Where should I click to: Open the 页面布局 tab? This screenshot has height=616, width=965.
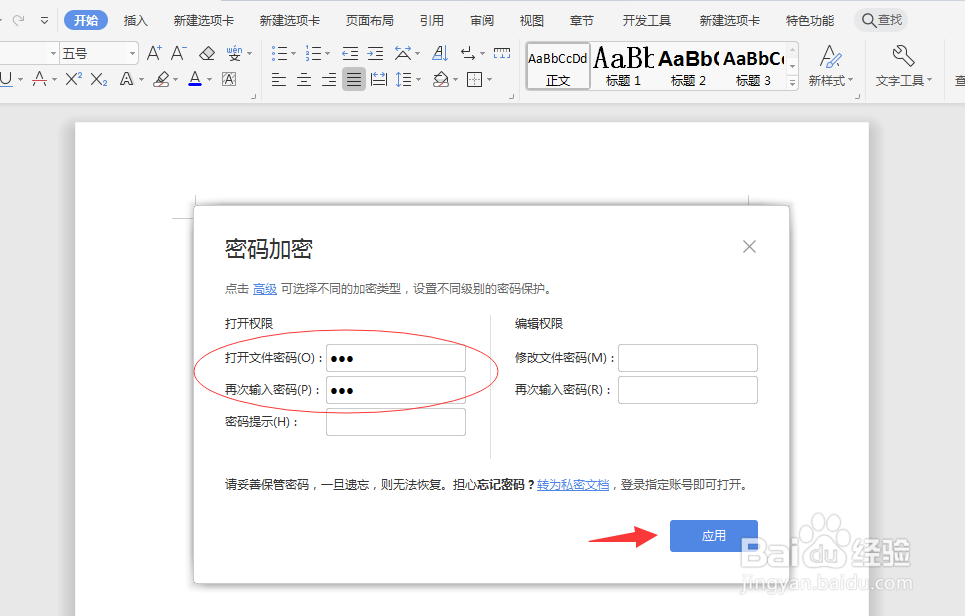coord(370,20)
